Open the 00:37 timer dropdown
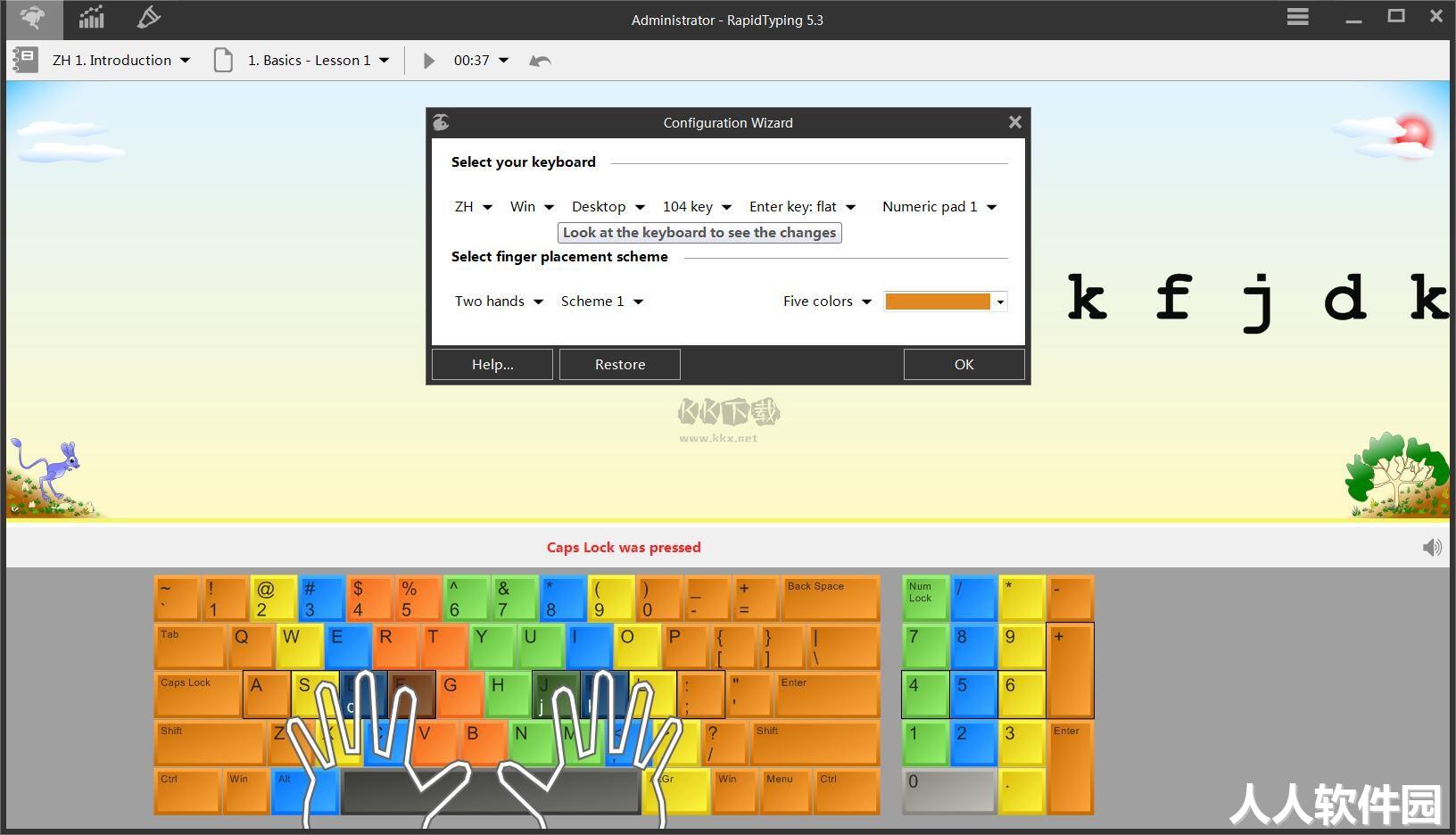Image resolution: width=1456 pixels, height=835 pixels. 481,61
